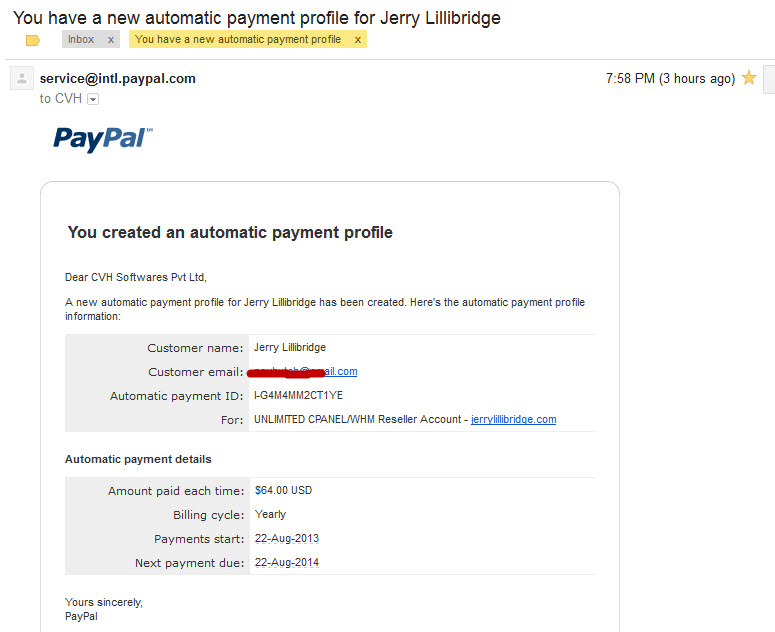Click sender address service@intl.paypal.com
The height and width of the screenshot is (632, 775).
click(118, 79)
